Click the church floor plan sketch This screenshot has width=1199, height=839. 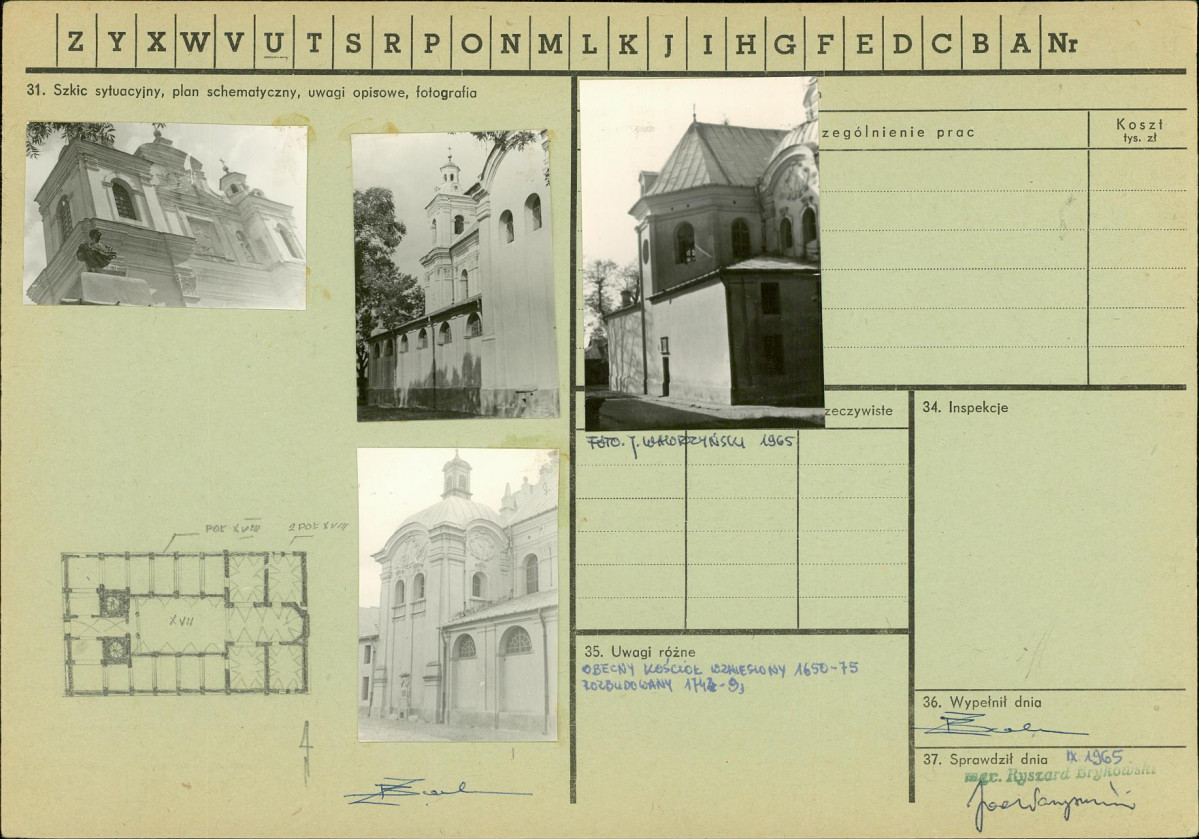click(x=186, y=623)
